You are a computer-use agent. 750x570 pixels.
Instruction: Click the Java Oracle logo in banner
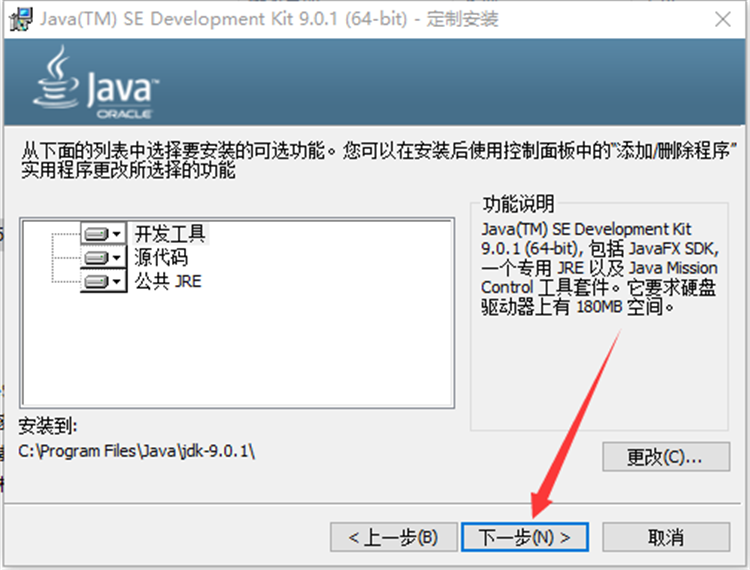96,82
